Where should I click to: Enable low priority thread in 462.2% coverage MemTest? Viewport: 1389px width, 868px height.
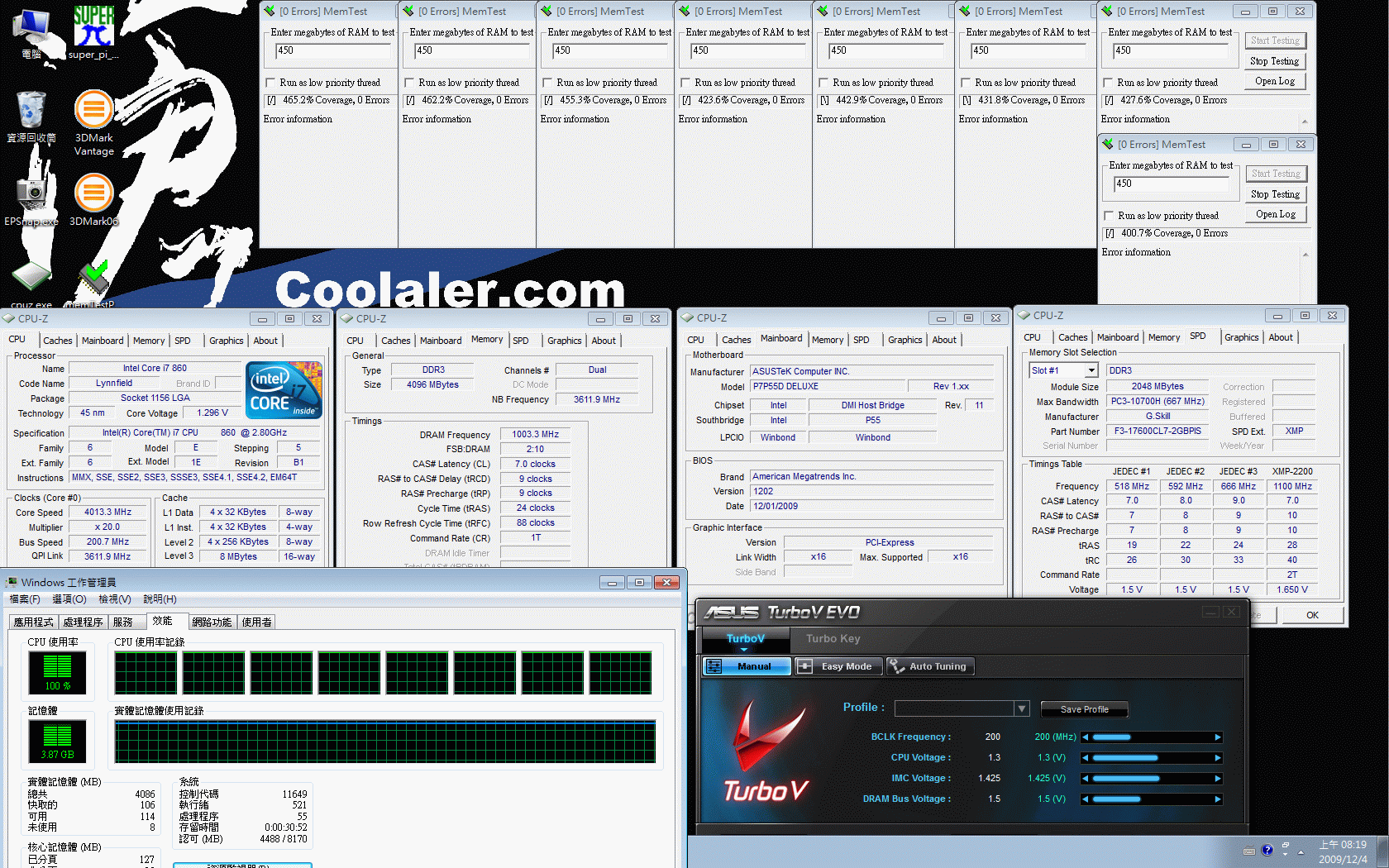pyautogui.click(x=409, y=83)
